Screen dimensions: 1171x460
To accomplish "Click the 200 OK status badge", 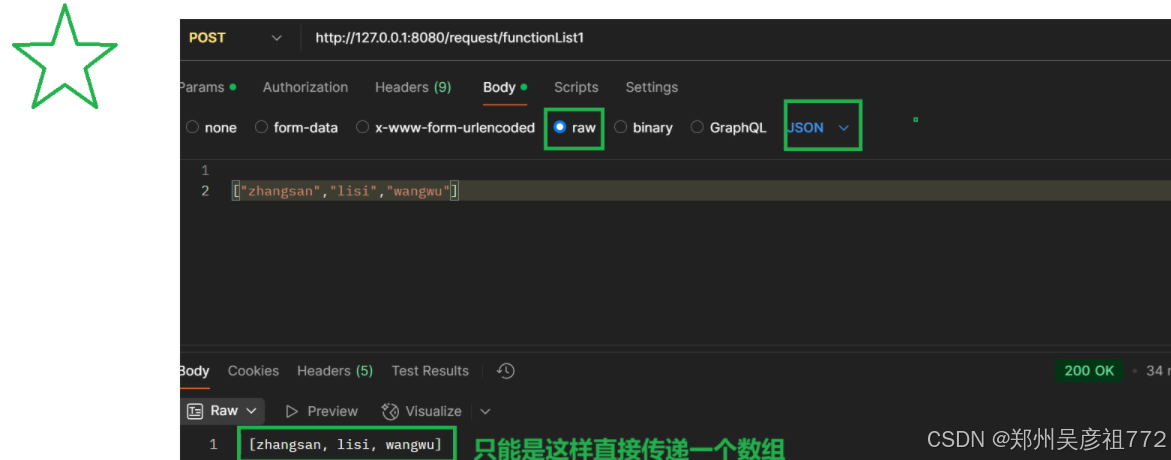I will (1089, 370).
